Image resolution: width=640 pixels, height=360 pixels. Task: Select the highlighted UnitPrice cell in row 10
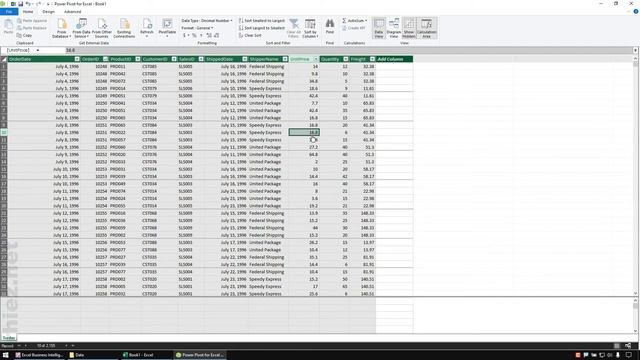coord(304,132)
